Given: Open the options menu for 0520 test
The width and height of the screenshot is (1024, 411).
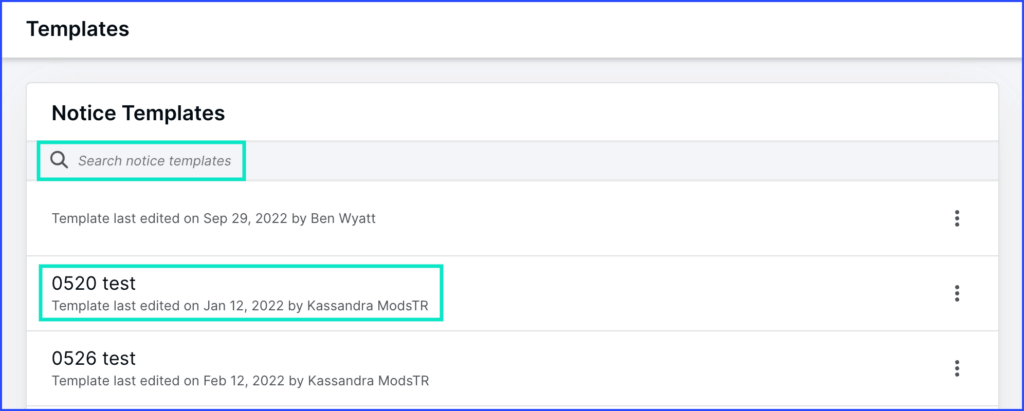Looking at the screenshot, I should click(x=957, y=293).
